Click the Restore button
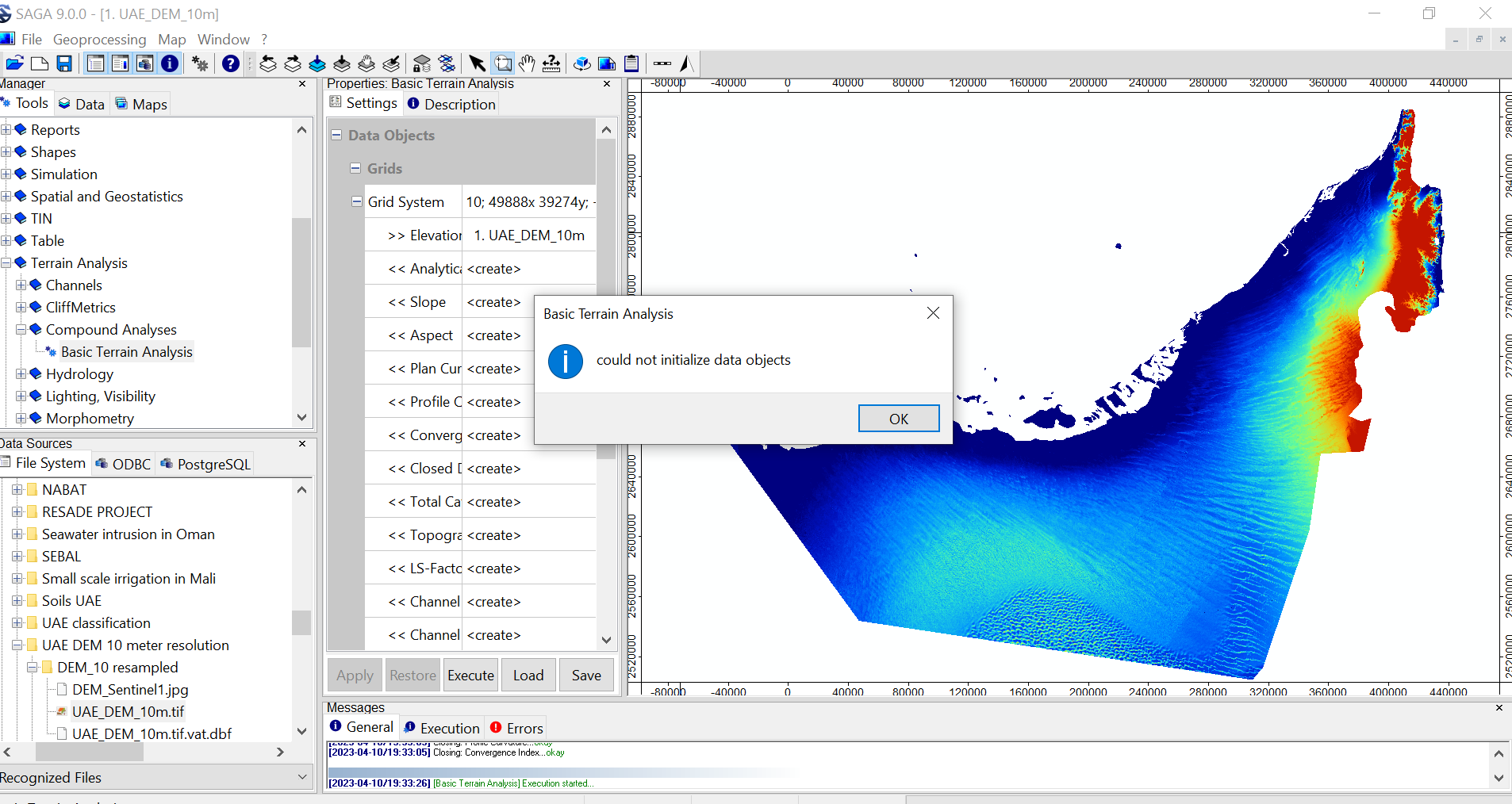 (x=413, y=675)
